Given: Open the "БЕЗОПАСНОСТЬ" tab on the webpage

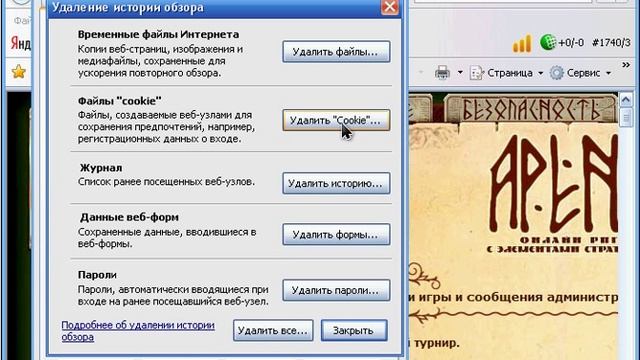Looking at the screenshot, I should (x=531, y=109).
